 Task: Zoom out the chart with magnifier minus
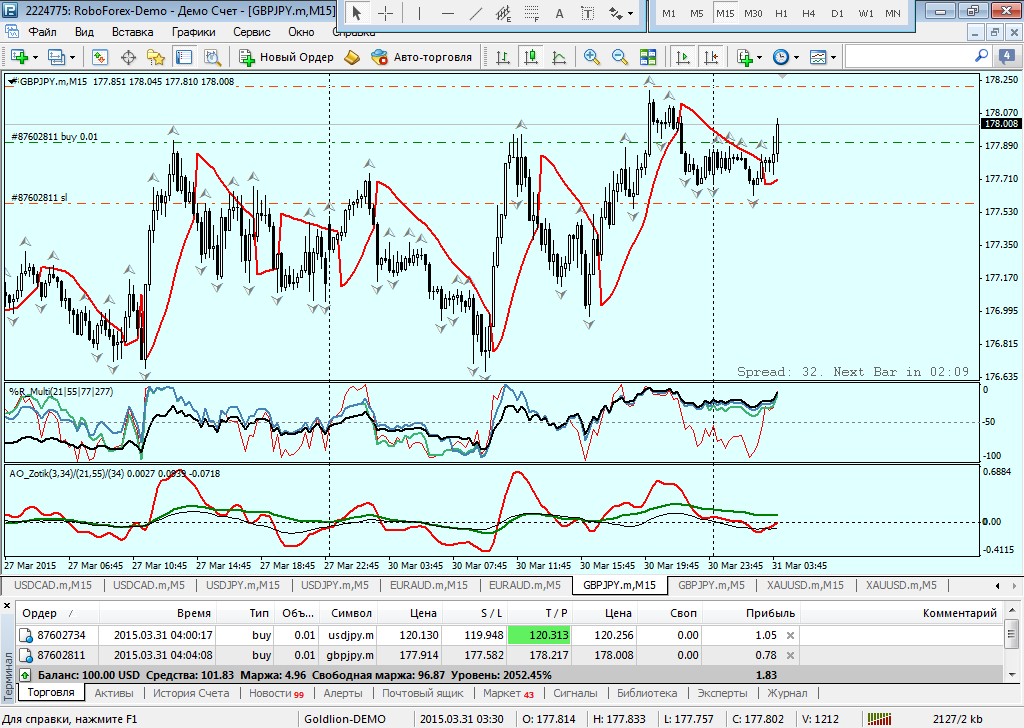pyautogui.click(x=620, y=57)
